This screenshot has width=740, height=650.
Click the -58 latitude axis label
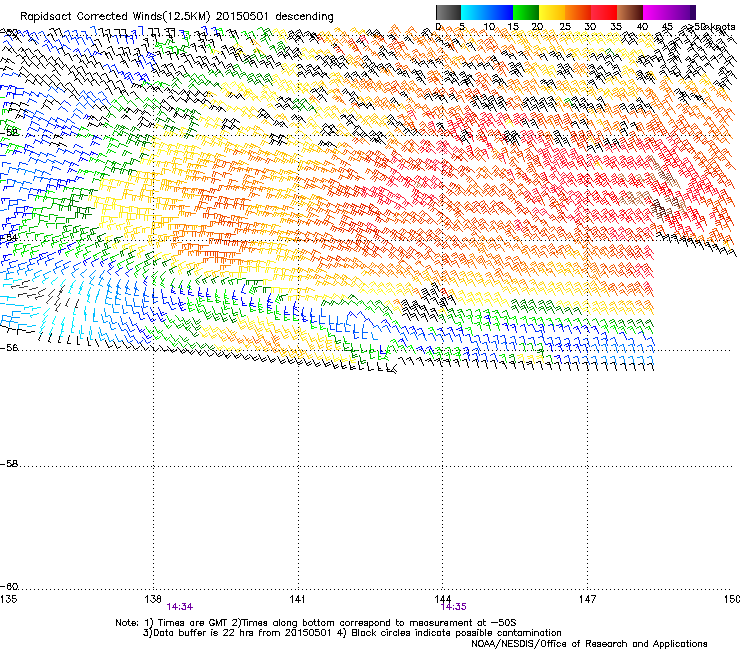click(9, 464)
